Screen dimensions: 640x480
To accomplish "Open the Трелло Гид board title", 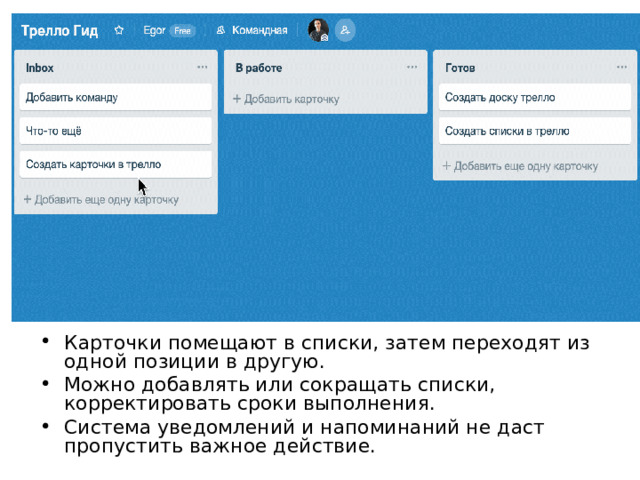I will click(x=60, y=31).
